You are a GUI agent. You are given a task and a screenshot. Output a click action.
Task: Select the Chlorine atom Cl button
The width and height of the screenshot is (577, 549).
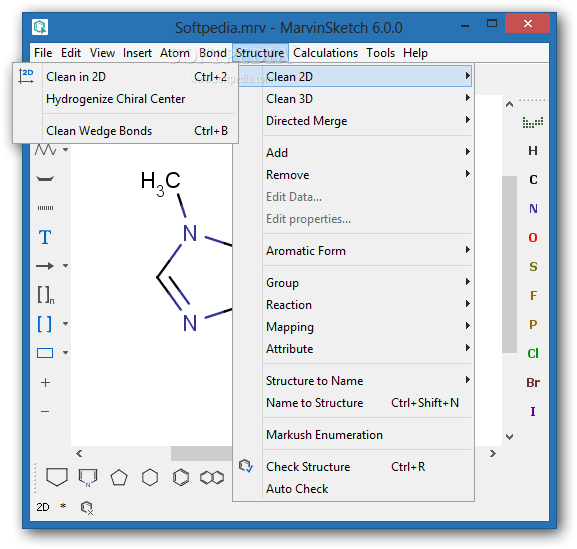[x=533, y=353]
